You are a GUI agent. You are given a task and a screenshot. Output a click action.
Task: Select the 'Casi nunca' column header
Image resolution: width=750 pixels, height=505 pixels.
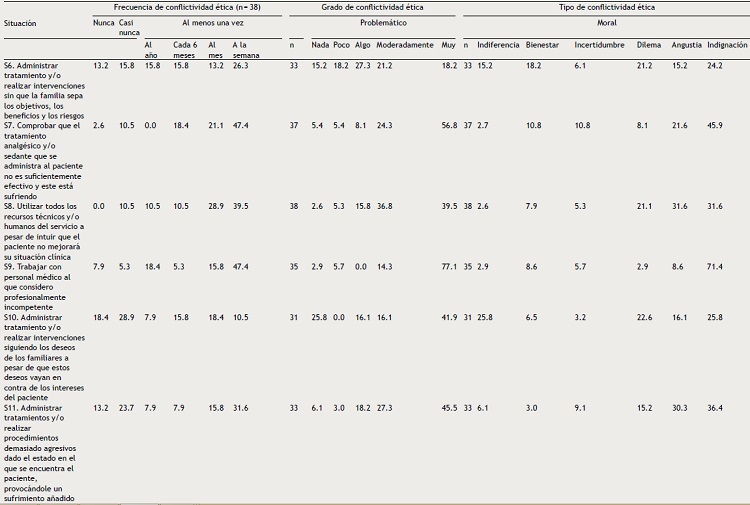click(129, 28)
